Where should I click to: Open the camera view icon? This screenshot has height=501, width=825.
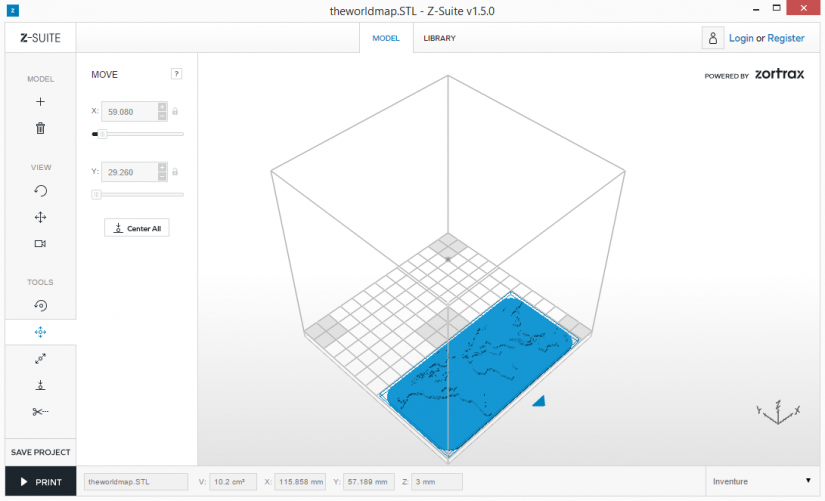[x=41, y=244]
